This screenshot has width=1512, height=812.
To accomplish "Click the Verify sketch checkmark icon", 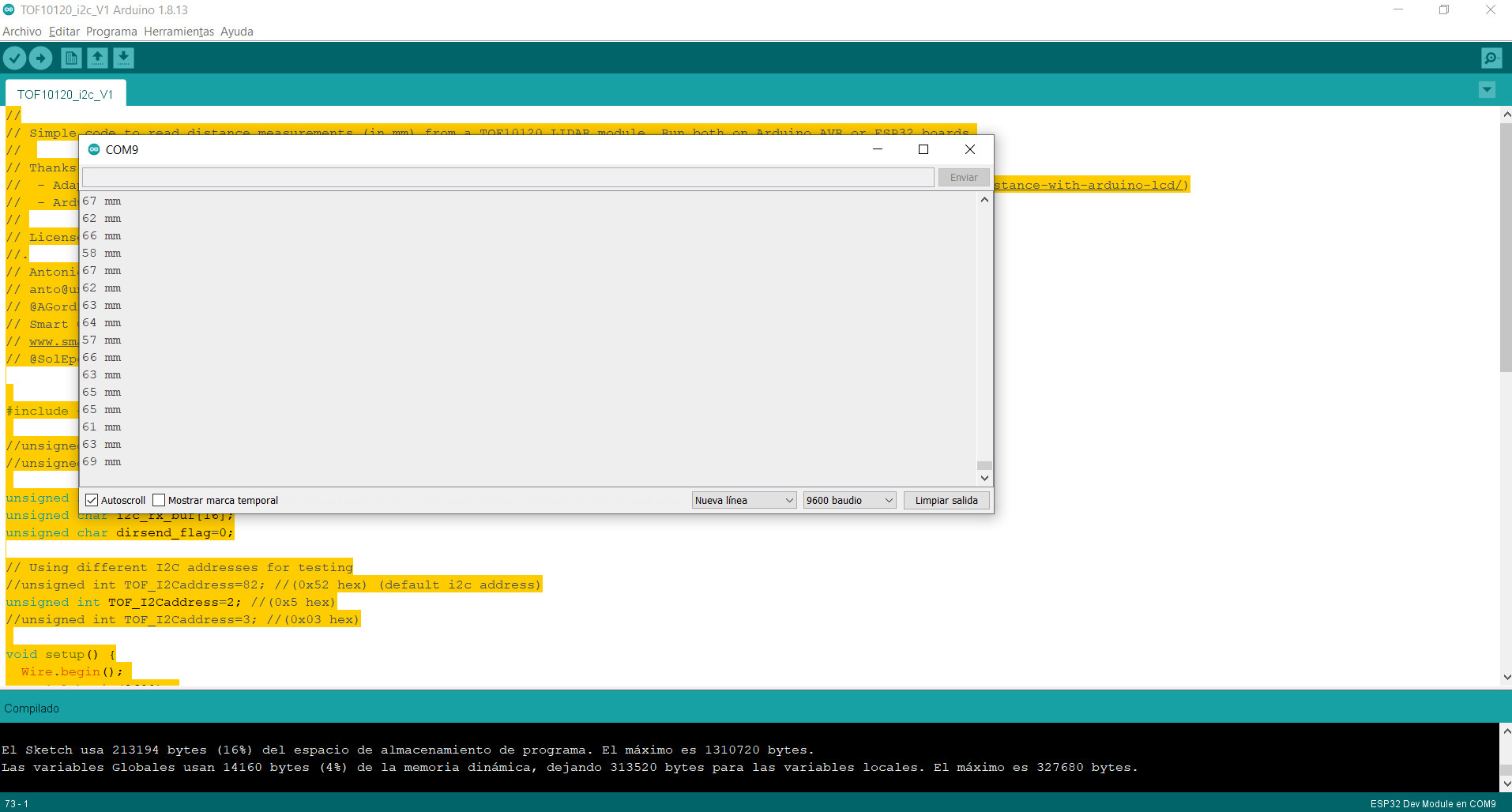I will point(15,58).
